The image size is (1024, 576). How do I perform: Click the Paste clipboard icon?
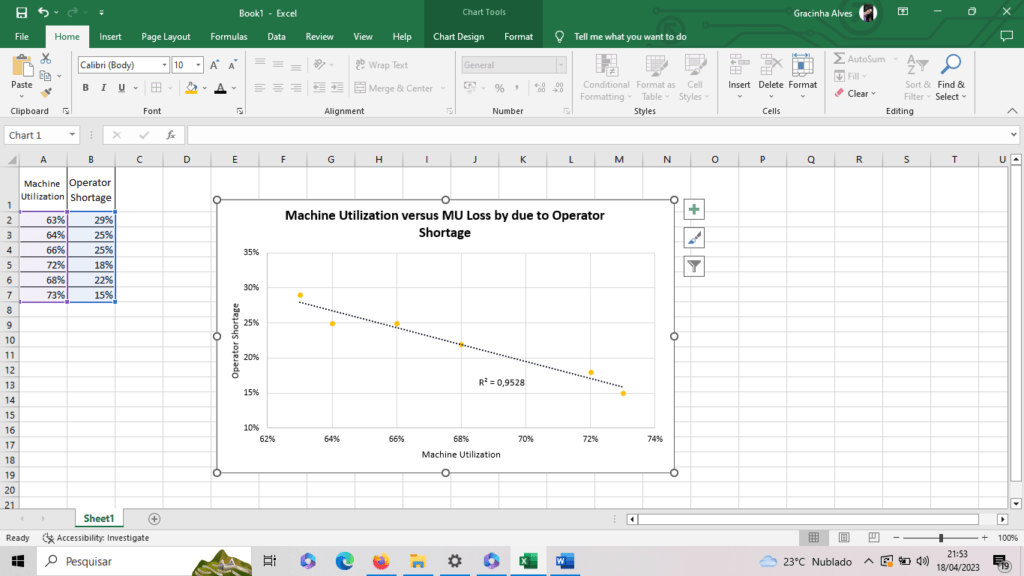pos(22,67)
